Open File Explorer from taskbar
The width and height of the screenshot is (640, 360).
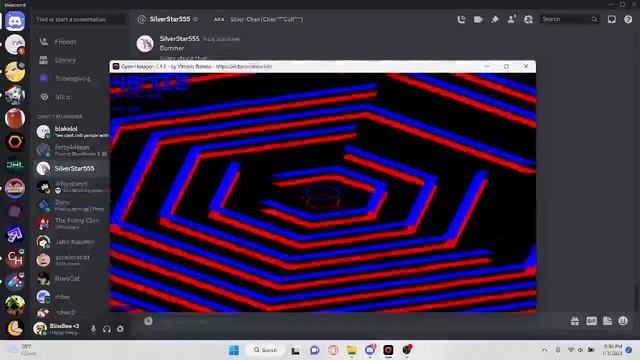pos(351,350)
